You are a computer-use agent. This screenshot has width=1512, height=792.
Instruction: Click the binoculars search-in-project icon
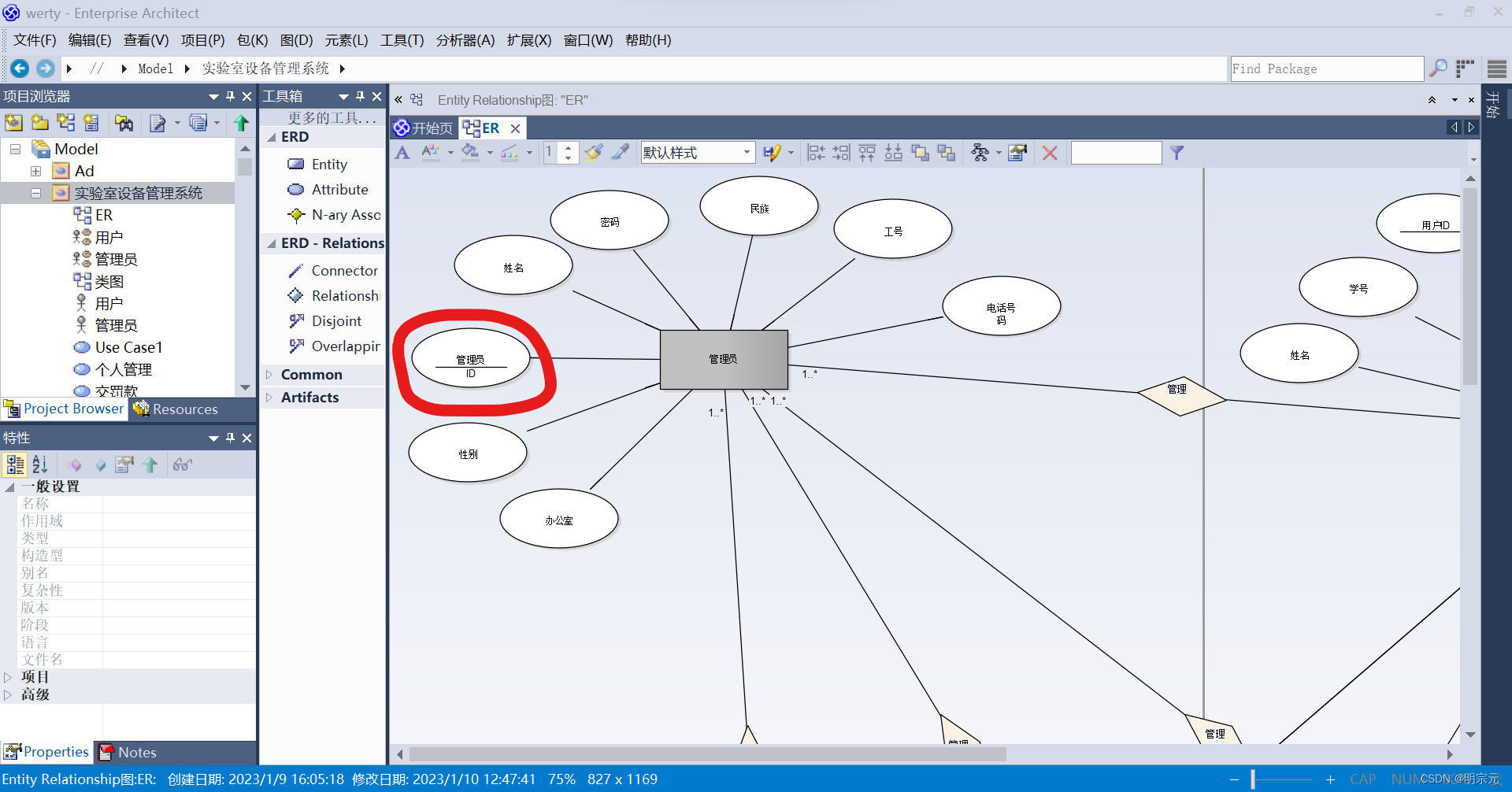[x=124, y=122]
